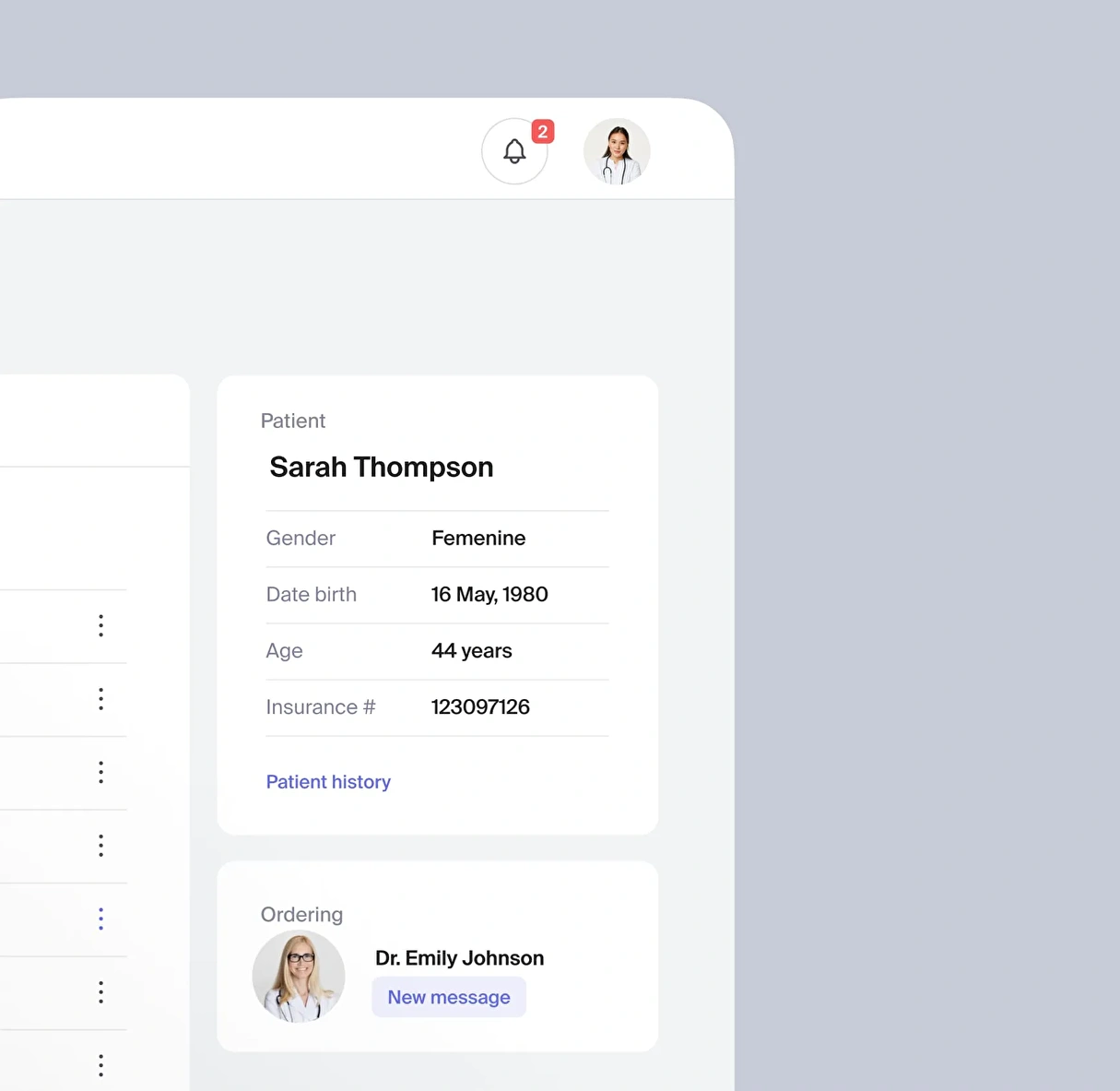Select patient name Sarah Thompson
This screenshot has height=1091, width=1120.
coord(382,467)
